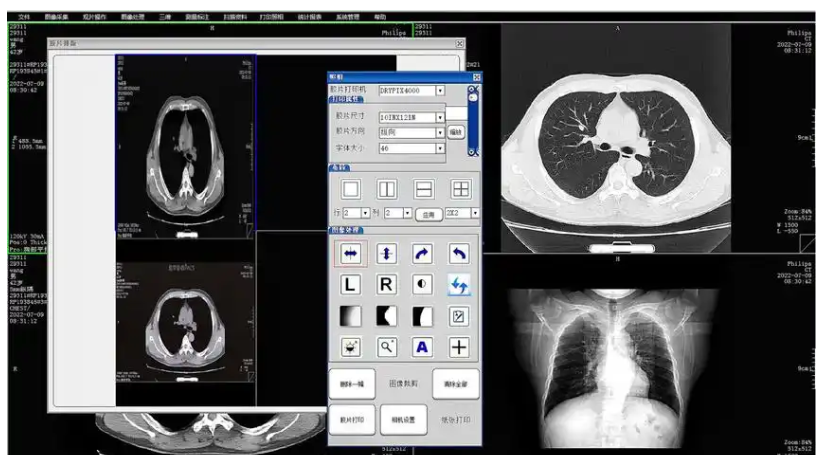The height and width of the screenshot is (455, 820).
Task: Click the brightness sun icon
Action: point(350,347)
